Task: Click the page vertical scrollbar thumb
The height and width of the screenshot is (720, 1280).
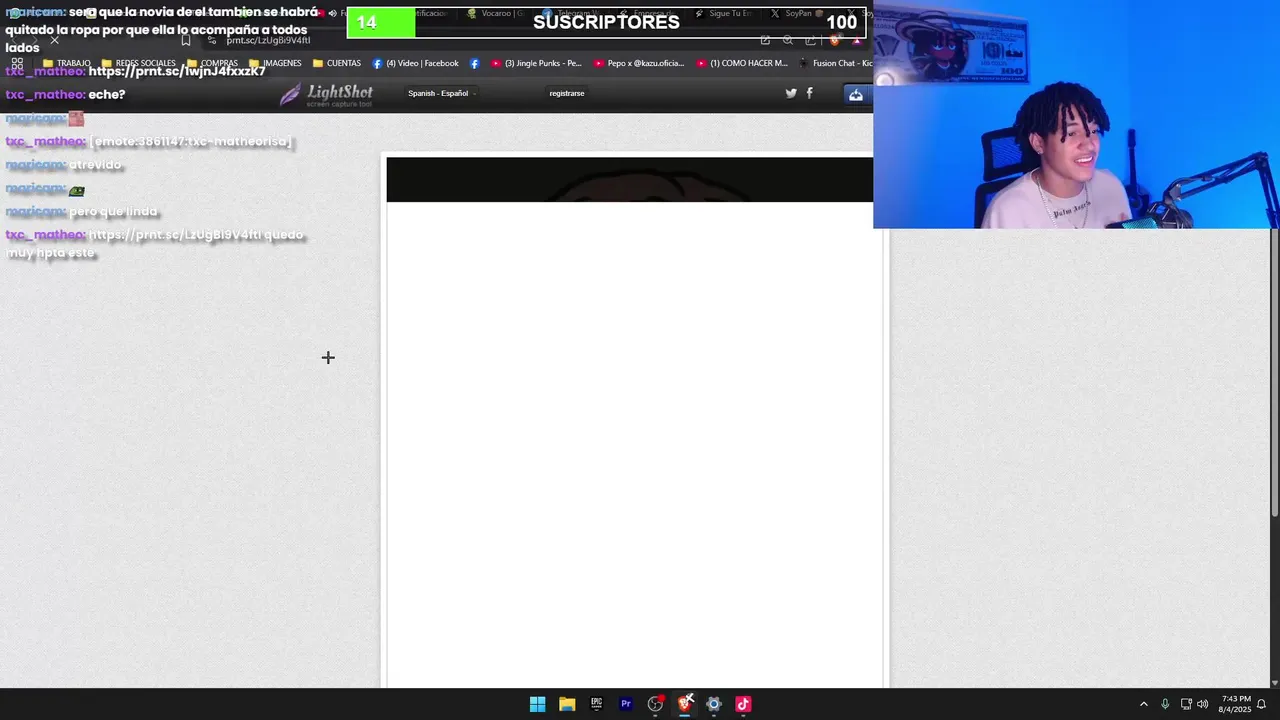Action: coord(1274,372)
